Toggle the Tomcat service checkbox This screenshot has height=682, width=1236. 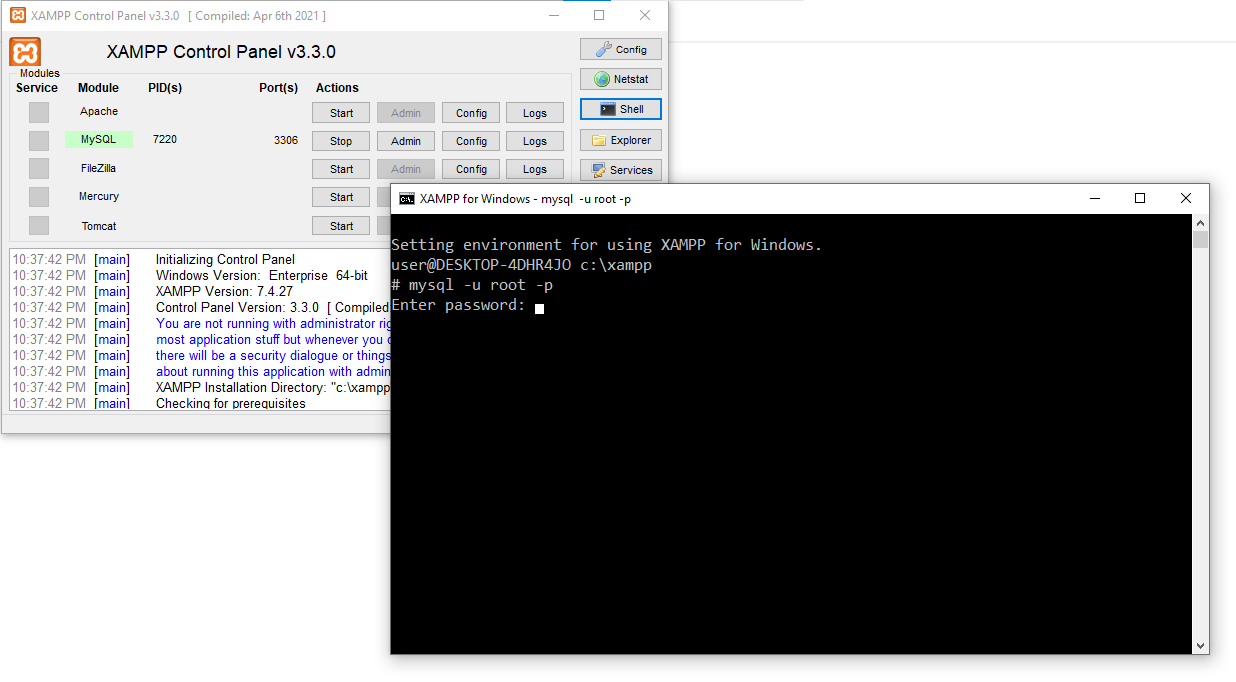click(39, 226)
